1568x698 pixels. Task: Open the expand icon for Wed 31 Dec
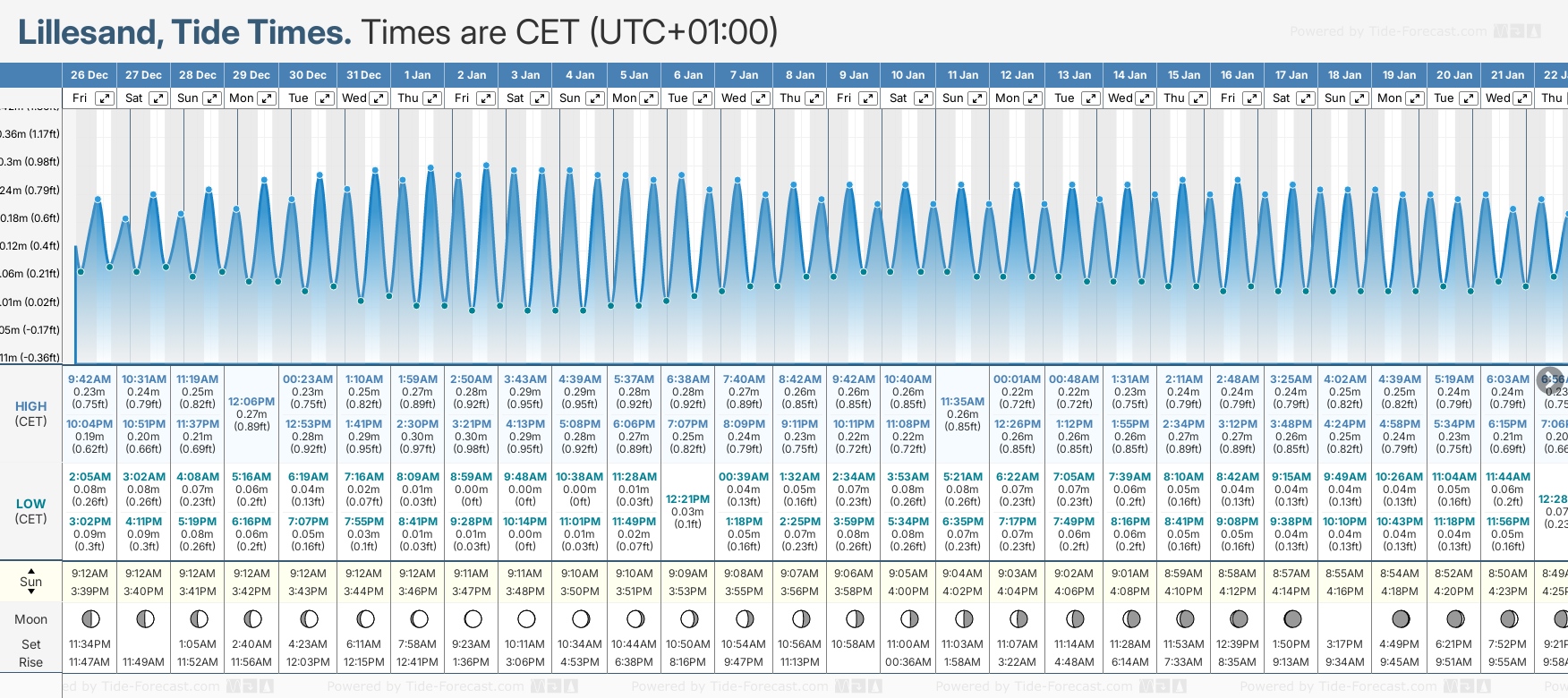[x=379, y=98]
